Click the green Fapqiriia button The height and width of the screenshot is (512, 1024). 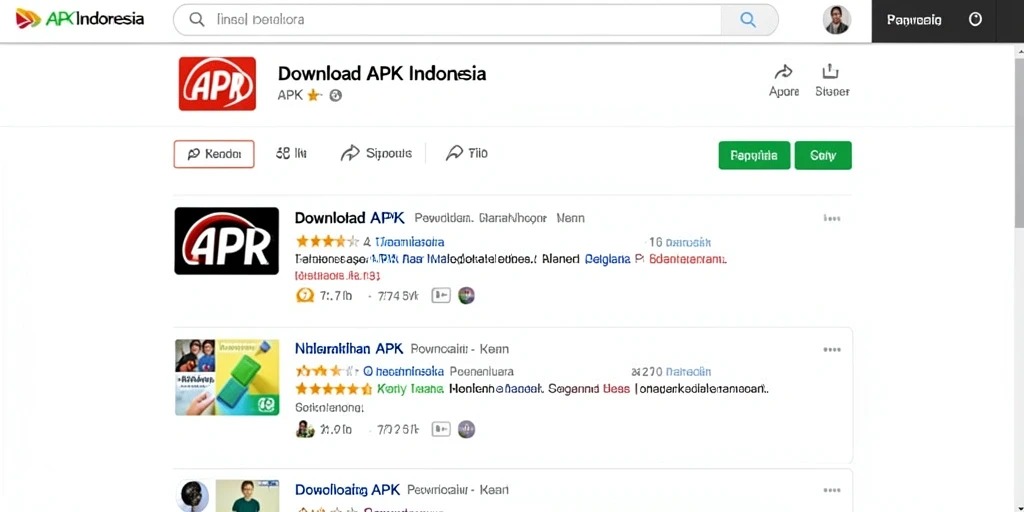(754, 155)
